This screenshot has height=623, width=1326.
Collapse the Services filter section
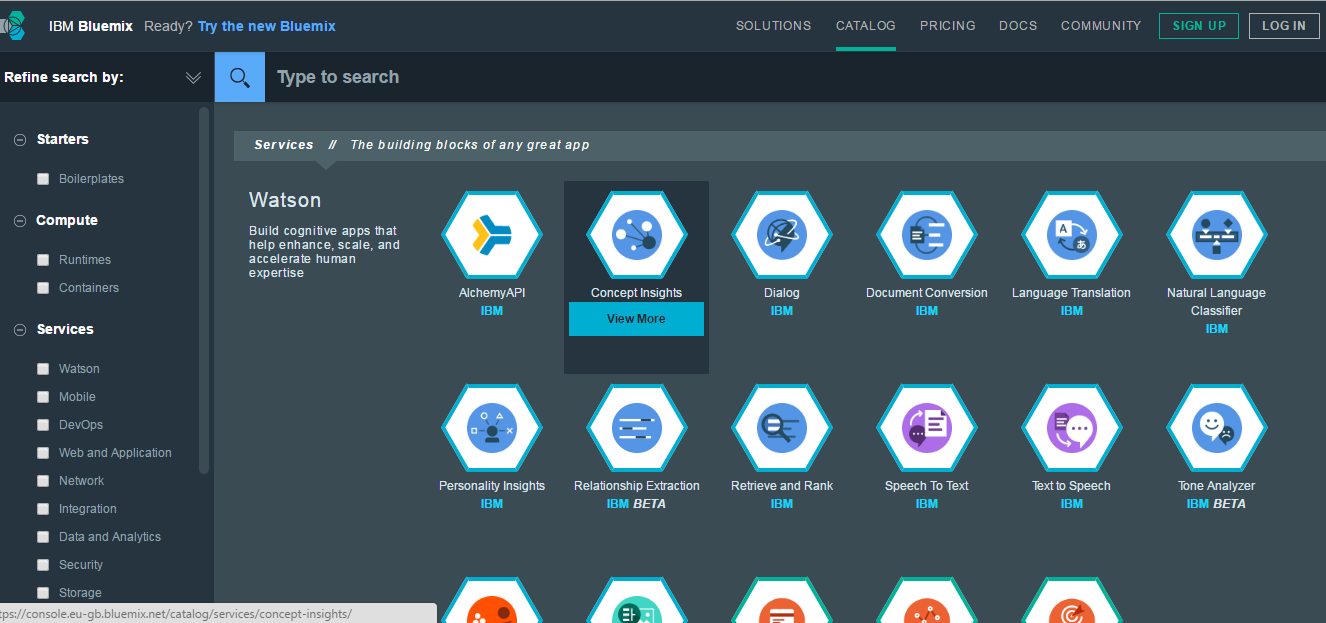[19, 330]
